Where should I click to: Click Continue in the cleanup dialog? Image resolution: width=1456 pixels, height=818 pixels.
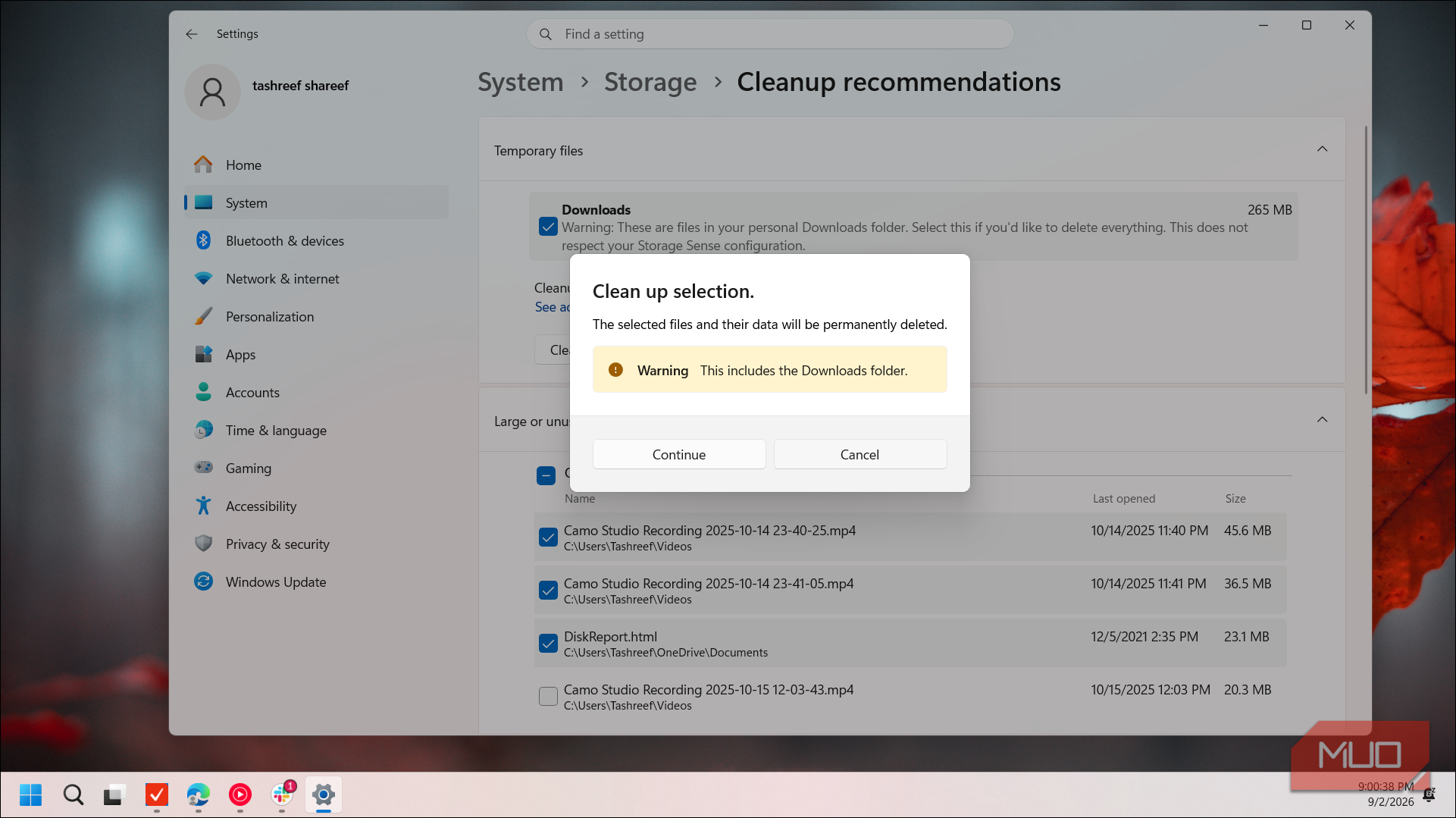point(679,454)
